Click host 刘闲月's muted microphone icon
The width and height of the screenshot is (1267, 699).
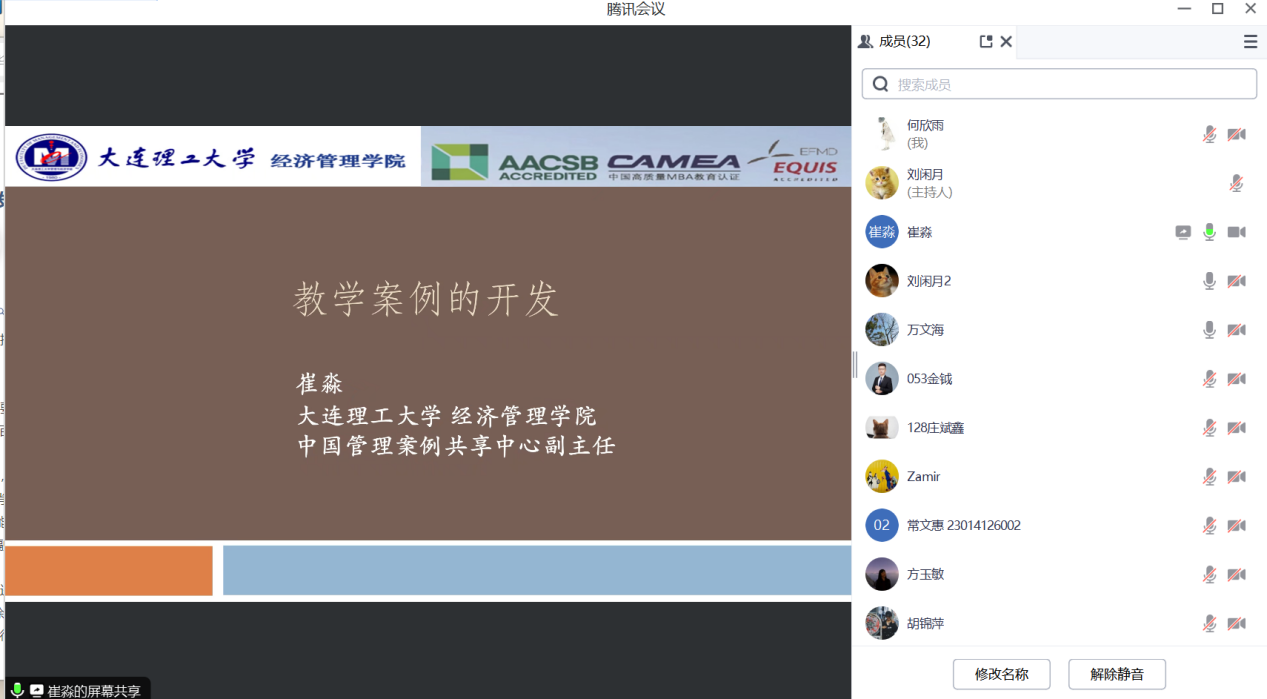pos(1236,183)
